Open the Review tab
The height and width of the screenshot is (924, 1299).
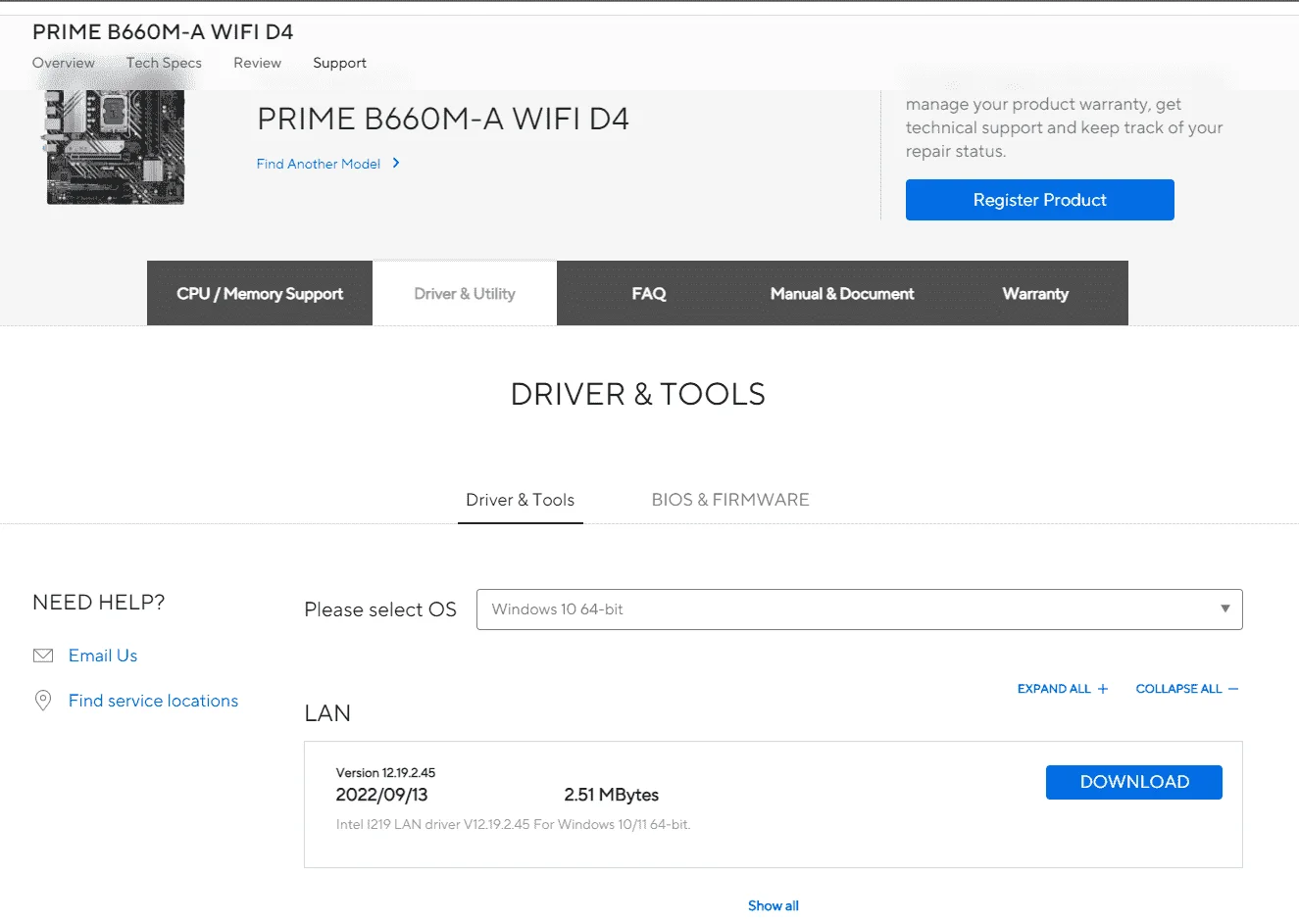tap(257, 63)
